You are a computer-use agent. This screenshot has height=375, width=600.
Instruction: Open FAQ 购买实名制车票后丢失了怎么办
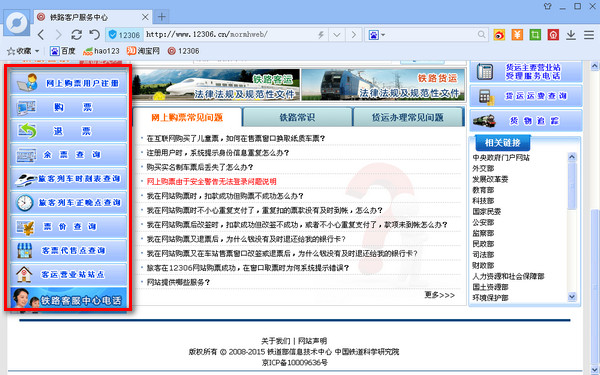coord(200,167)
